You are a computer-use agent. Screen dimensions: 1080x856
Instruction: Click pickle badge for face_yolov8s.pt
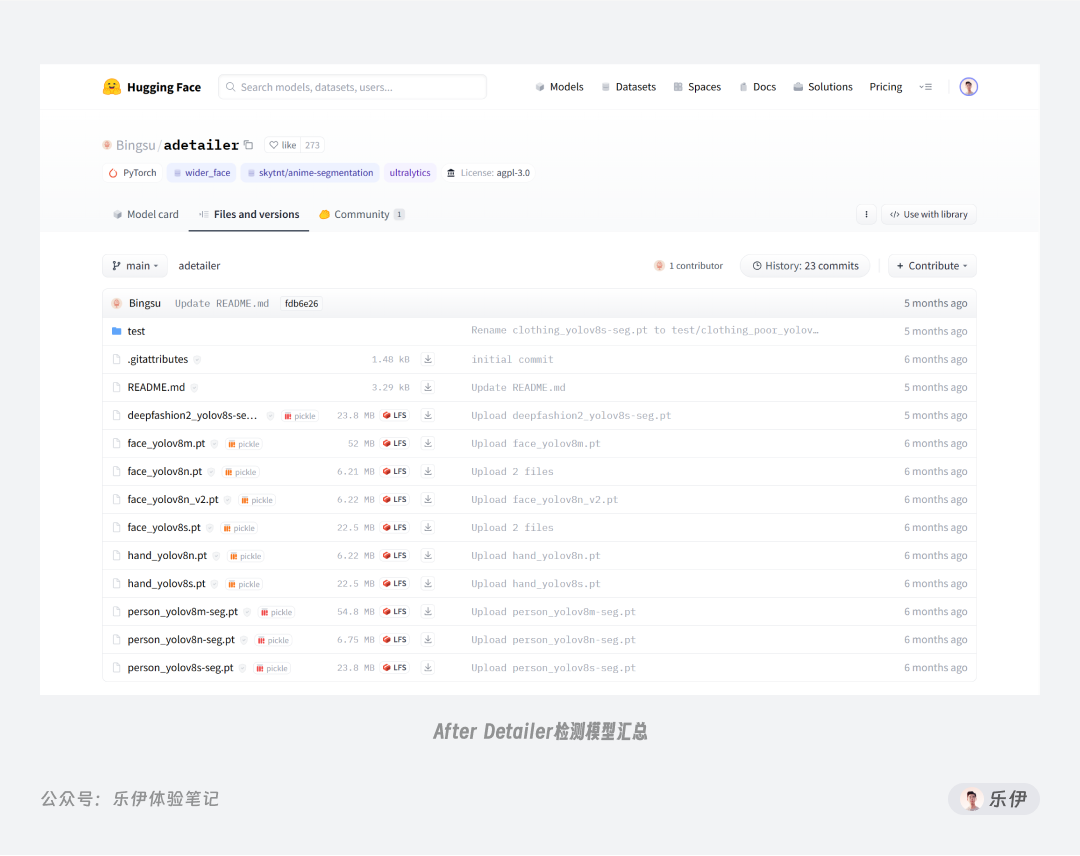(239, 528)
